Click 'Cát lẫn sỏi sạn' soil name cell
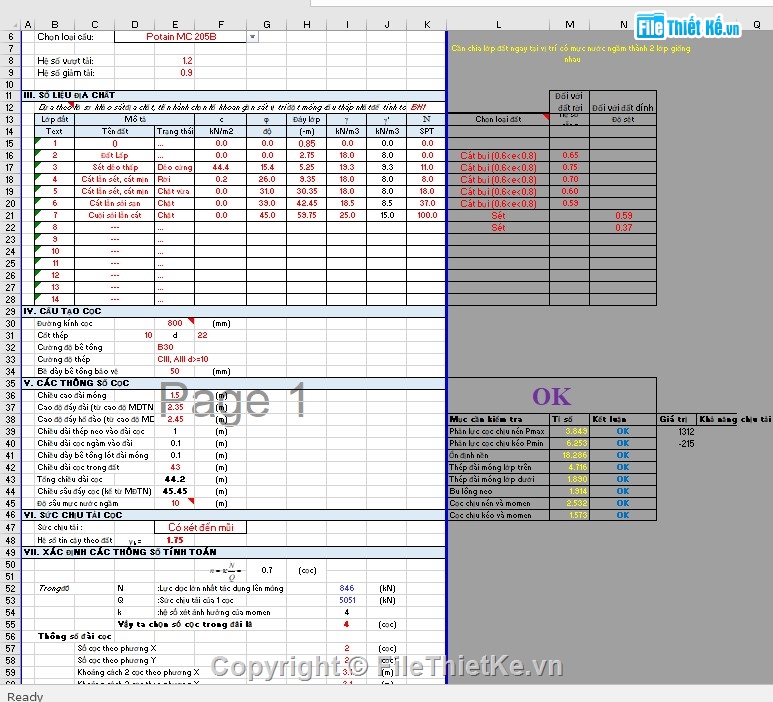This screenshot has width=773, height=702. coord(115,204)
